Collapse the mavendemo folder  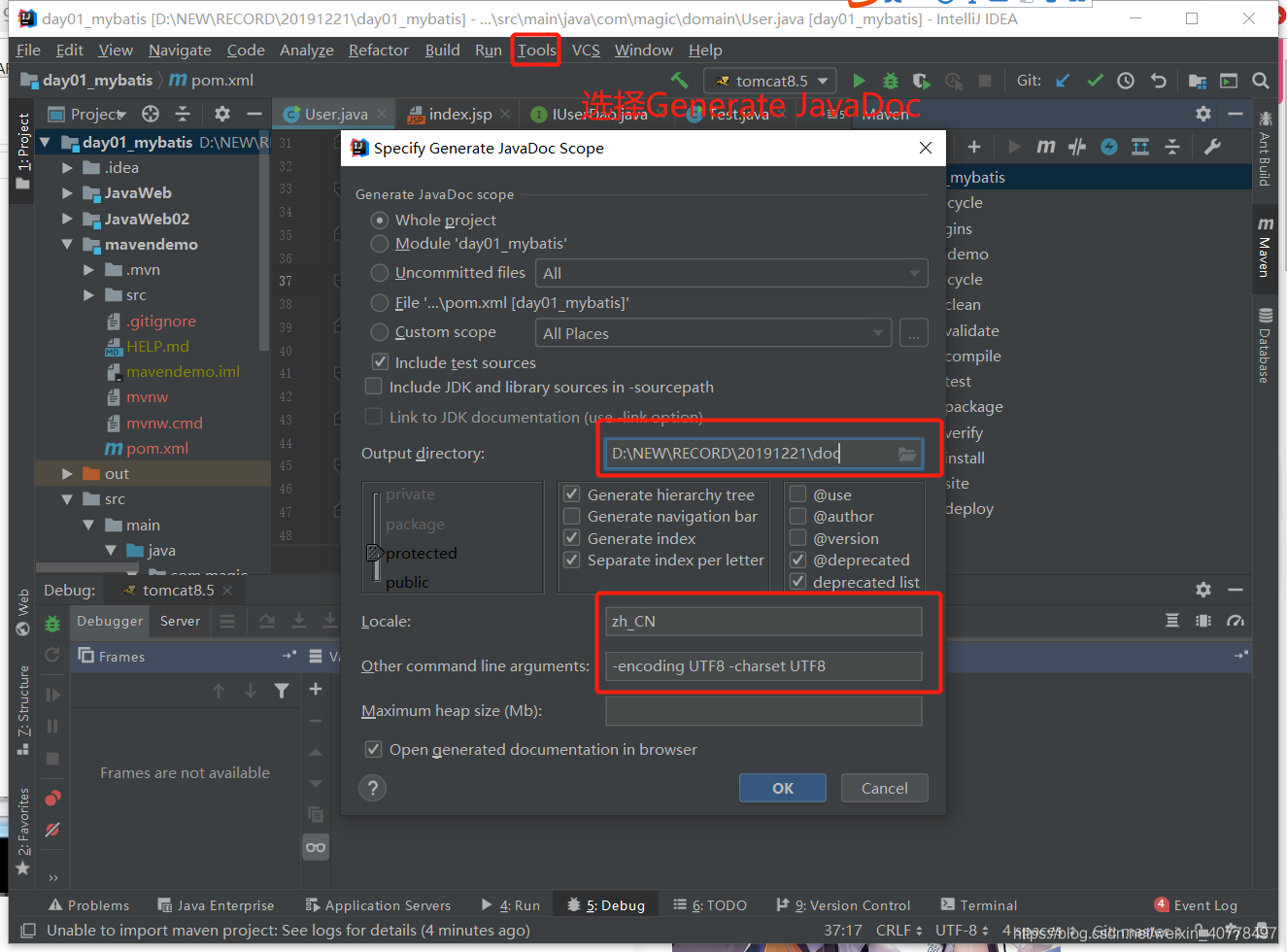pos(67,244)
